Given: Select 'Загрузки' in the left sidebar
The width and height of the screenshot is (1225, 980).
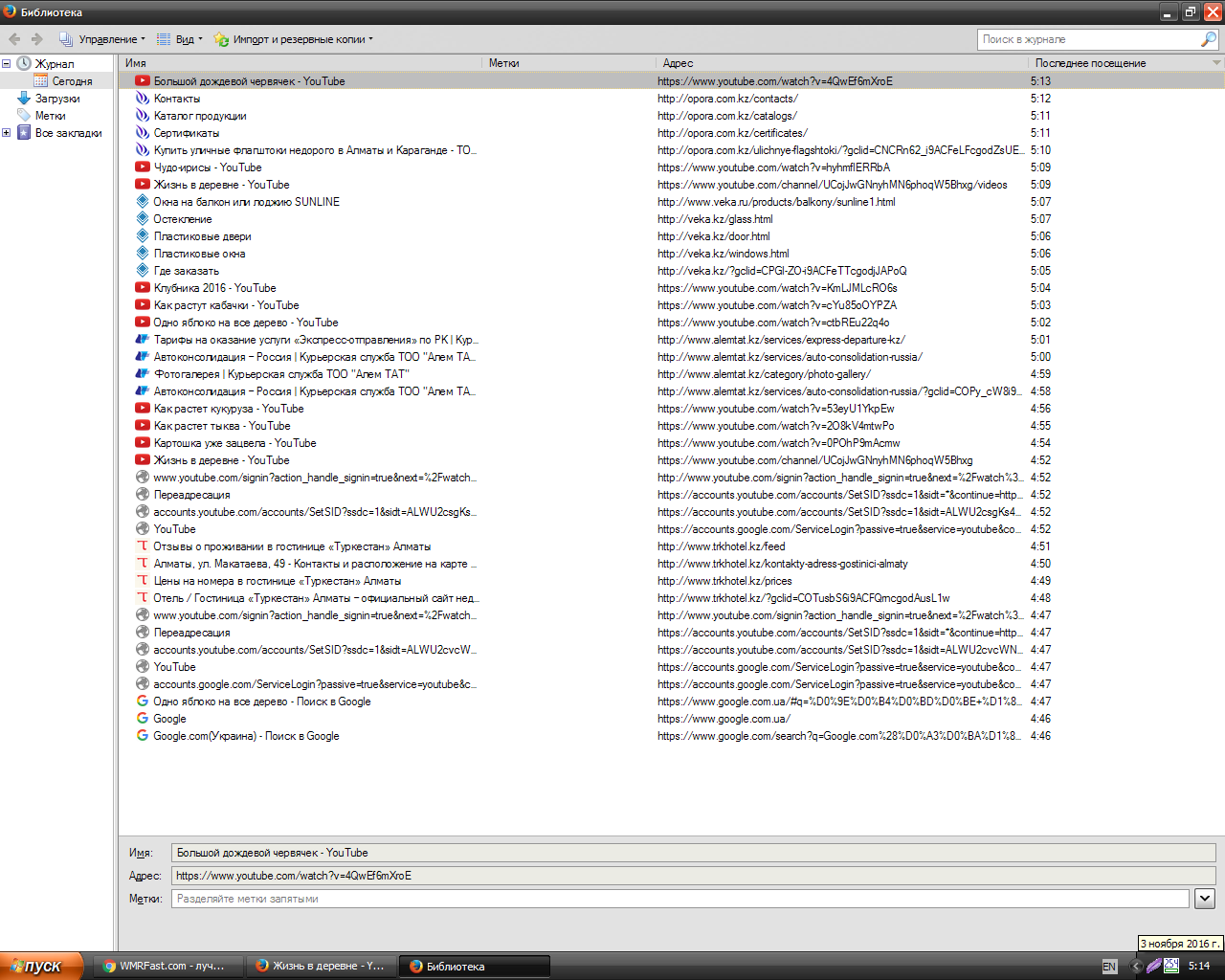Looking at the screenshot, I should tap(57, 99).
